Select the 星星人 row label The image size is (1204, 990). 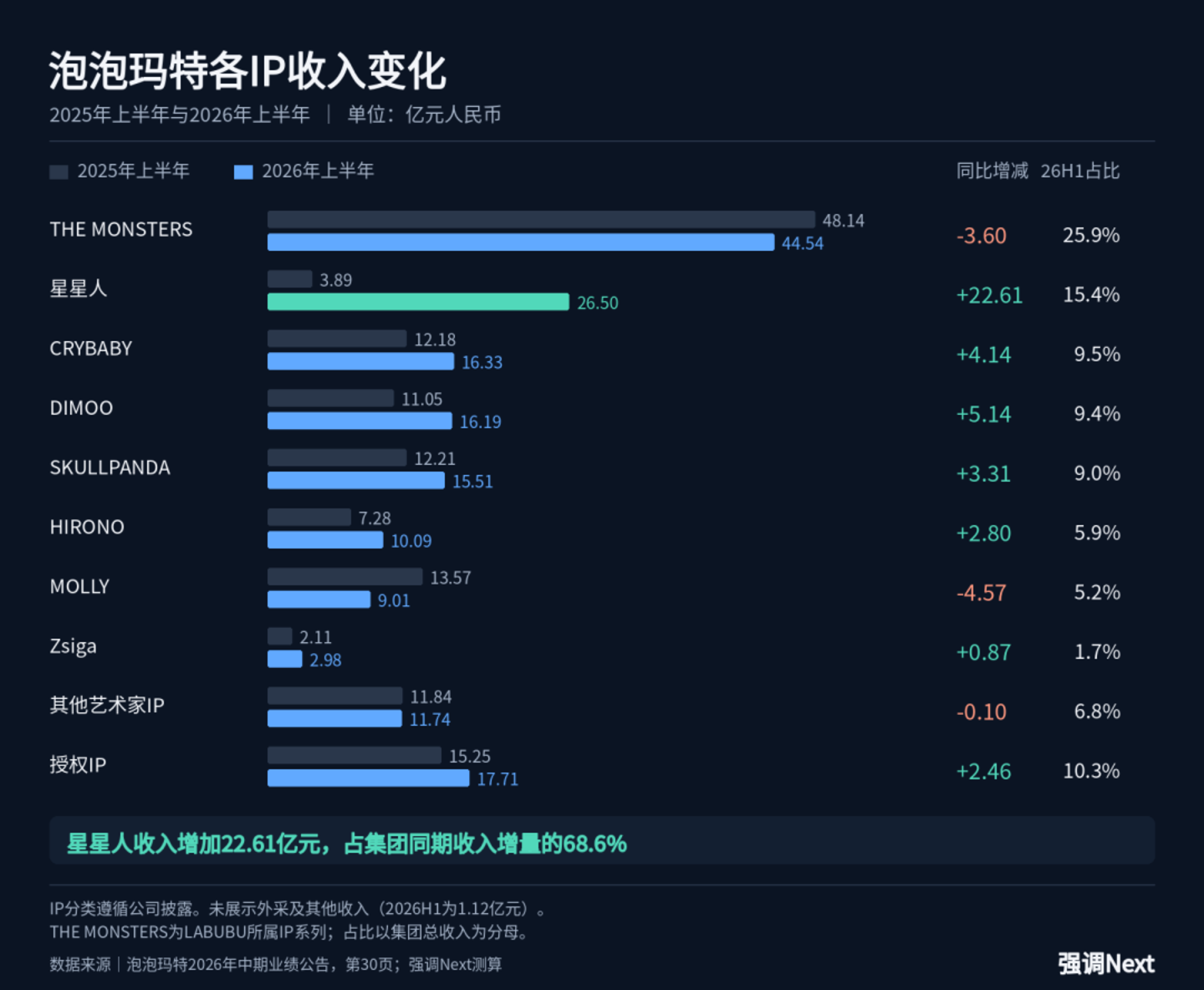click(79, 289)
